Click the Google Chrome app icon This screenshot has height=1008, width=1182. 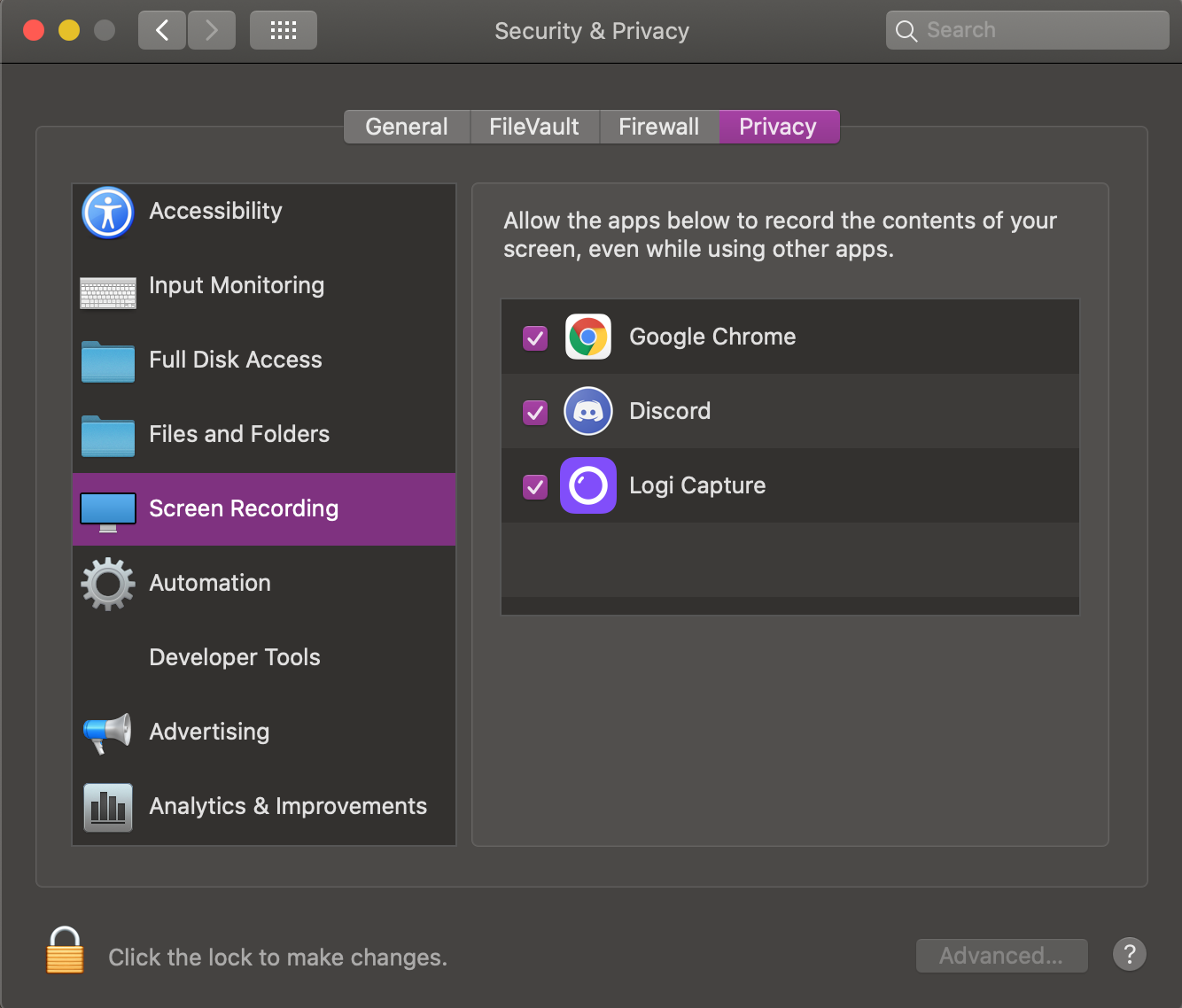(588, 337)
